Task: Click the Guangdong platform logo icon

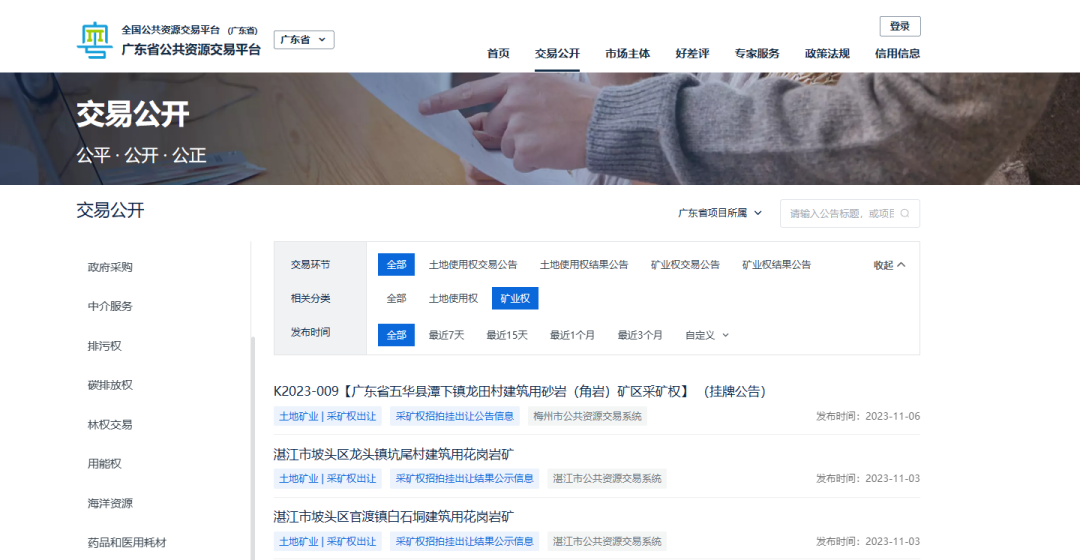Action: [96, 40]
